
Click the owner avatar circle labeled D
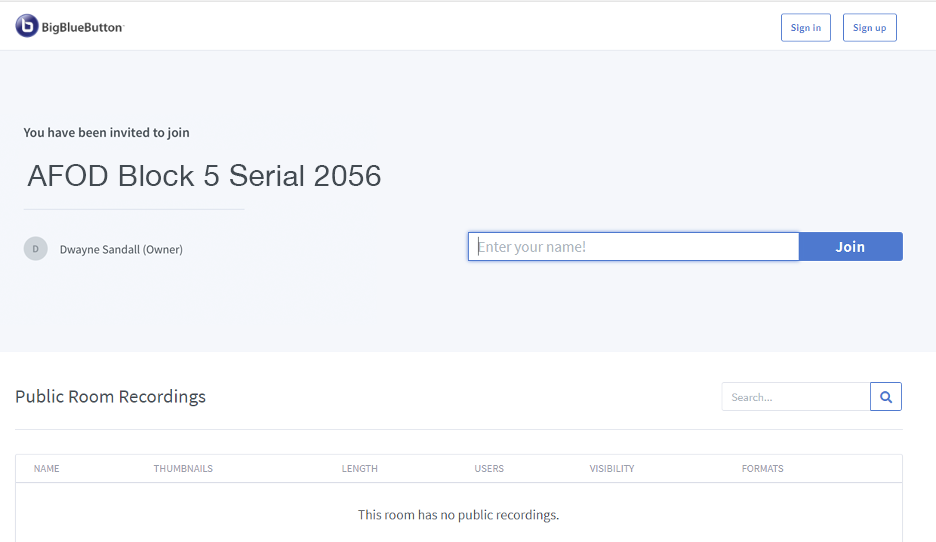coord(36,249)
